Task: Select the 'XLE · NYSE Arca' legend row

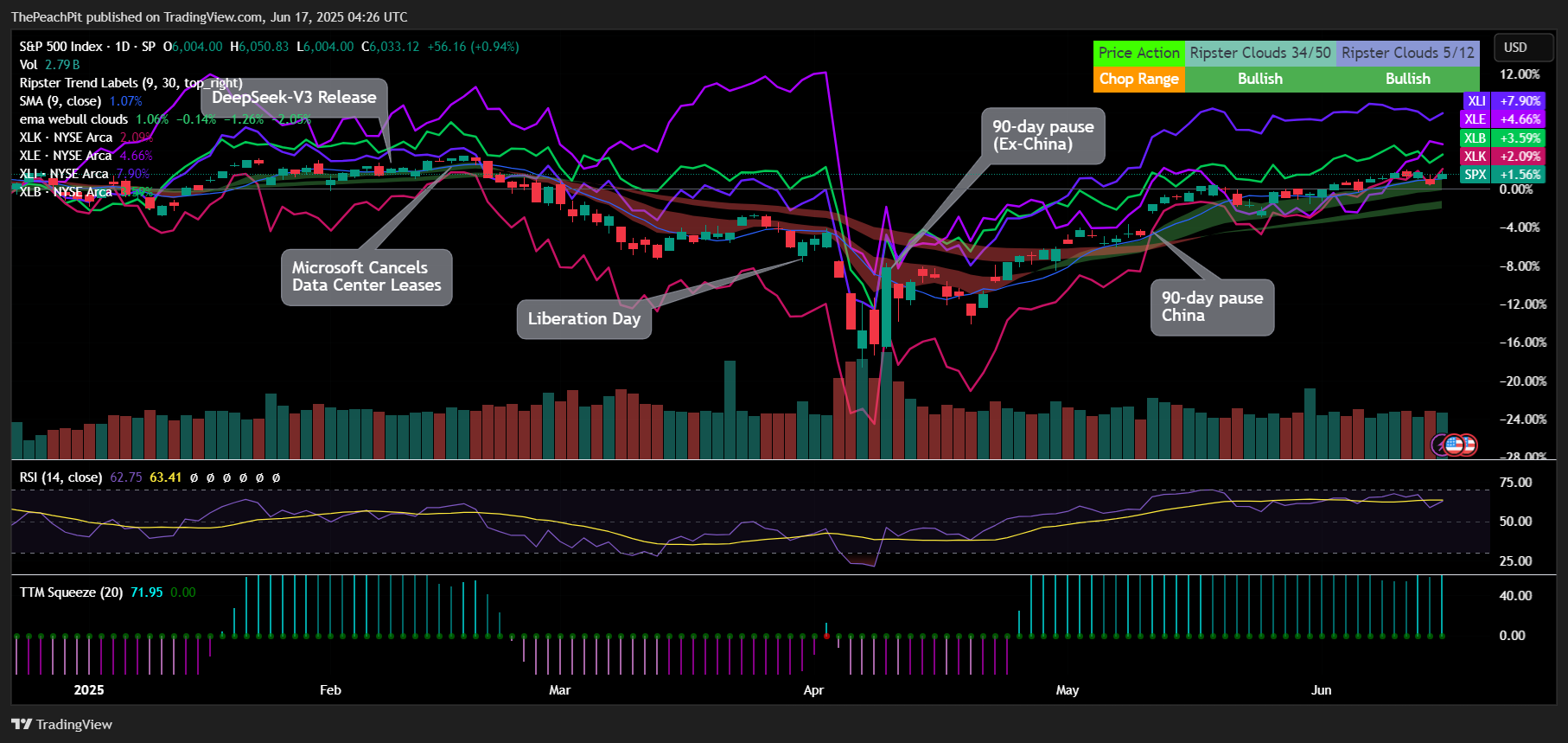Action: coord(66,156)
